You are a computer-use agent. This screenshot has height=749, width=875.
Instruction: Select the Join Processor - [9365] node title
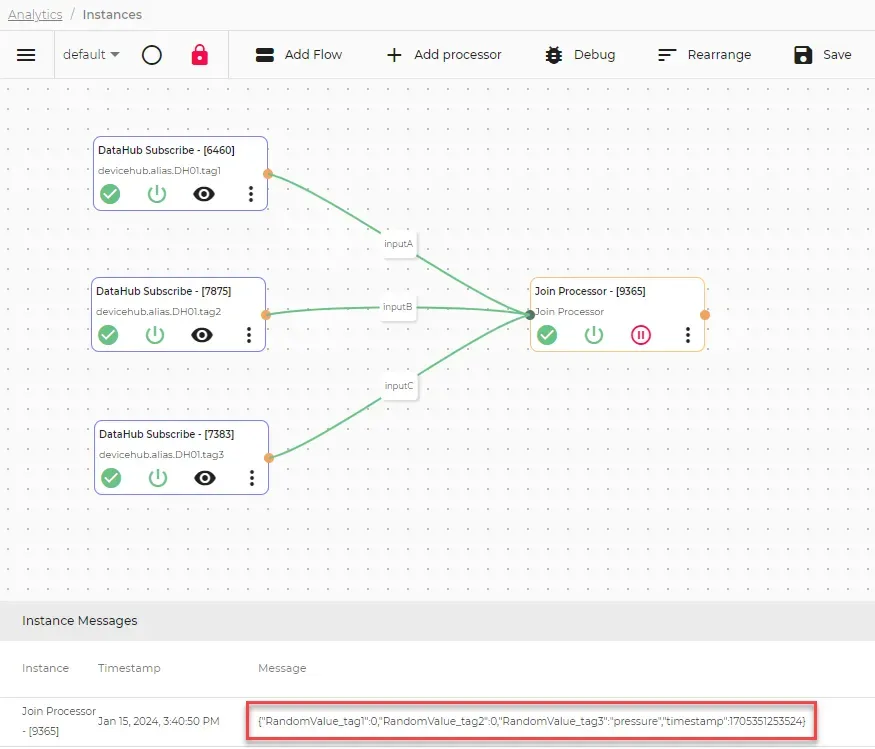click(x=590, y=291)
